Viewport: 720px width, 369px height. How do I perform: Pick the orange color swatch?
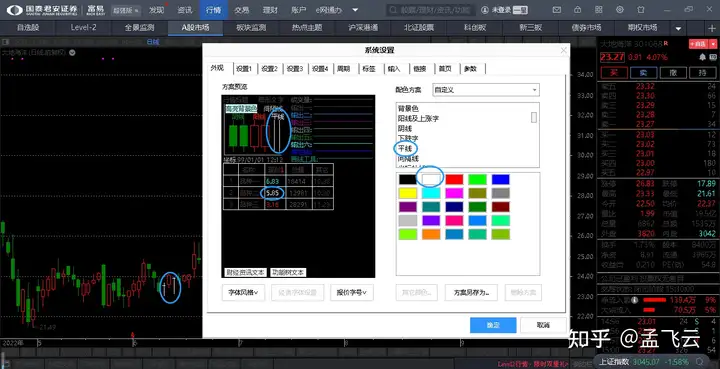click(x=431, y=234)
